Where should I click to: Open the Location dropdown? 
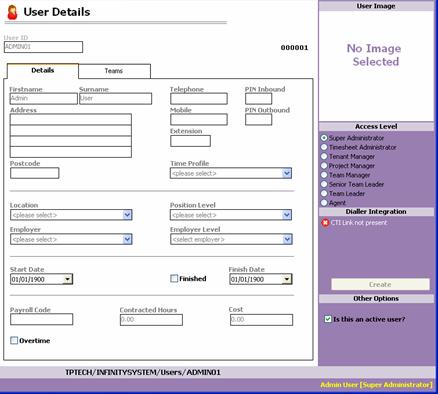coord(127,215)
